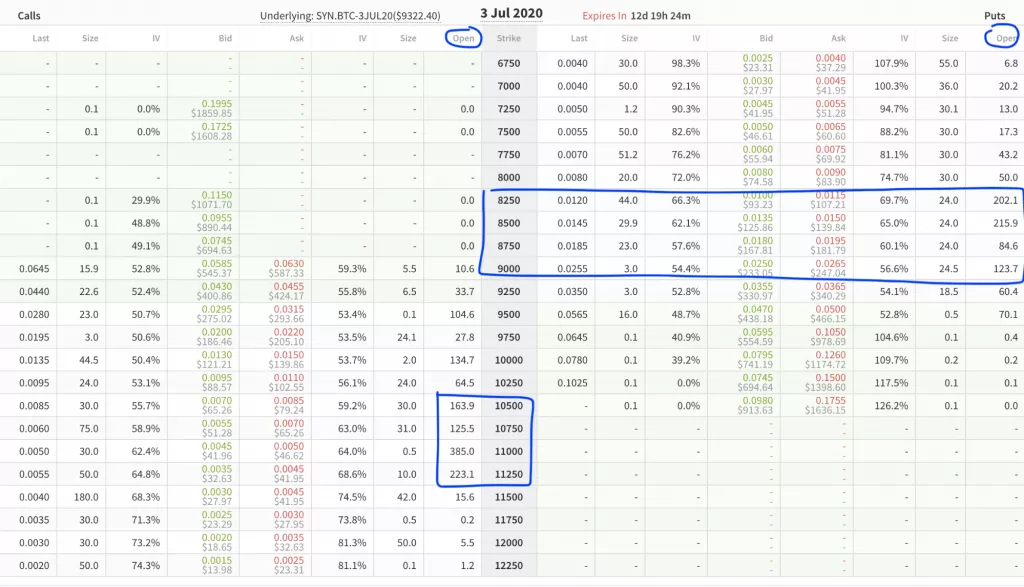Select put open interest 215.9 at 8500 strike
The width and height of the screenshot is (1024, 587).
pyautogui.click(x=1003, y=223)
